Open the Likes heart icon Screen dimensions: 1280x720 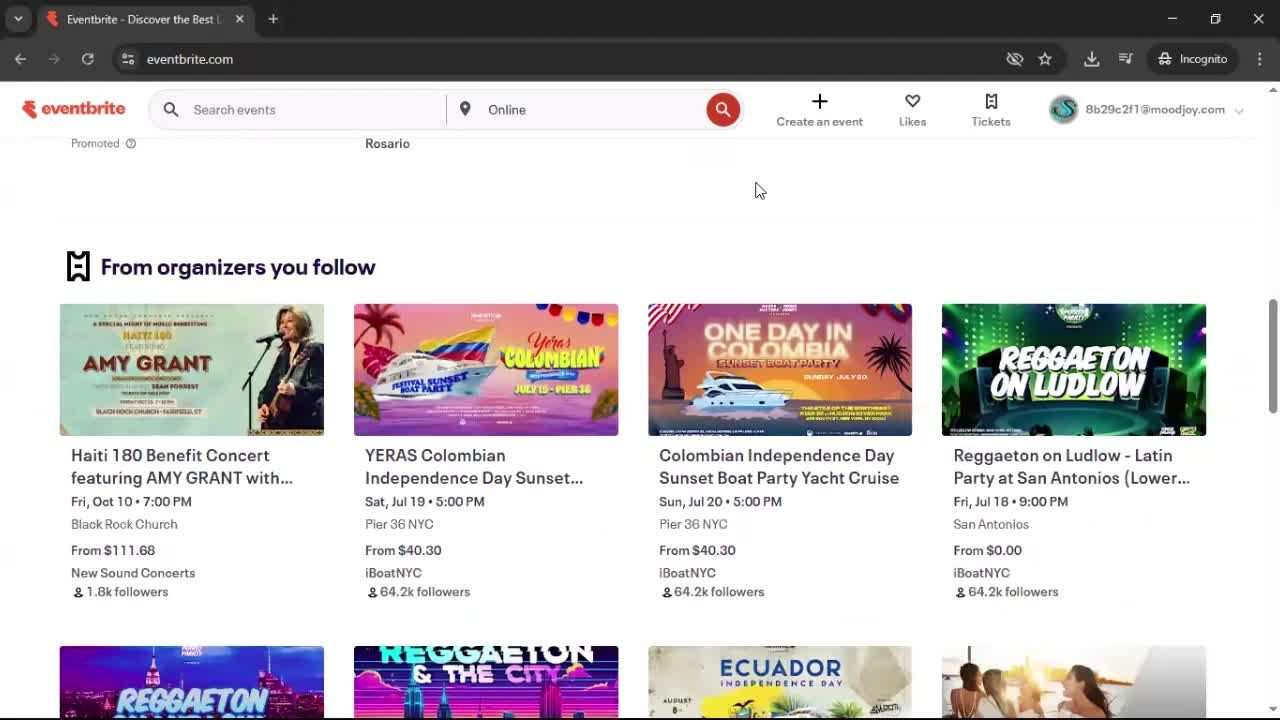click(912, 101)
